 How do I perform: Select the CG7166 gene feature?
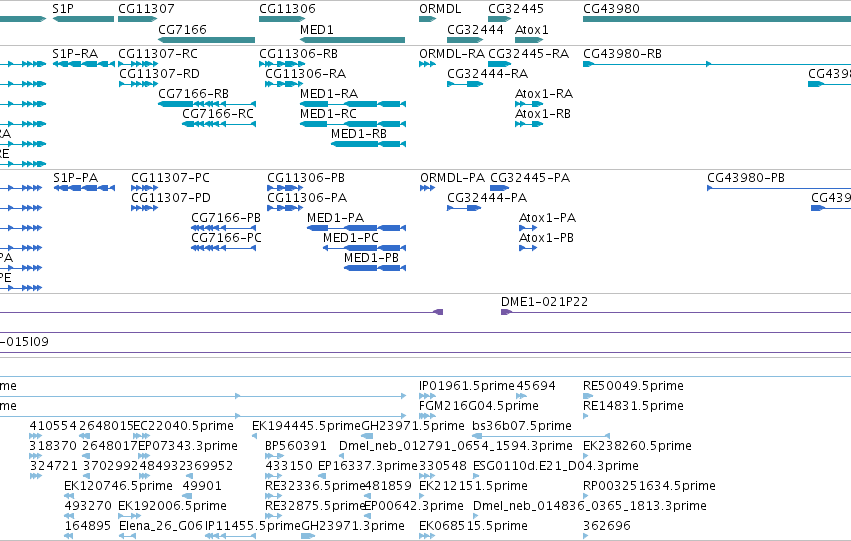coord(206,40)
